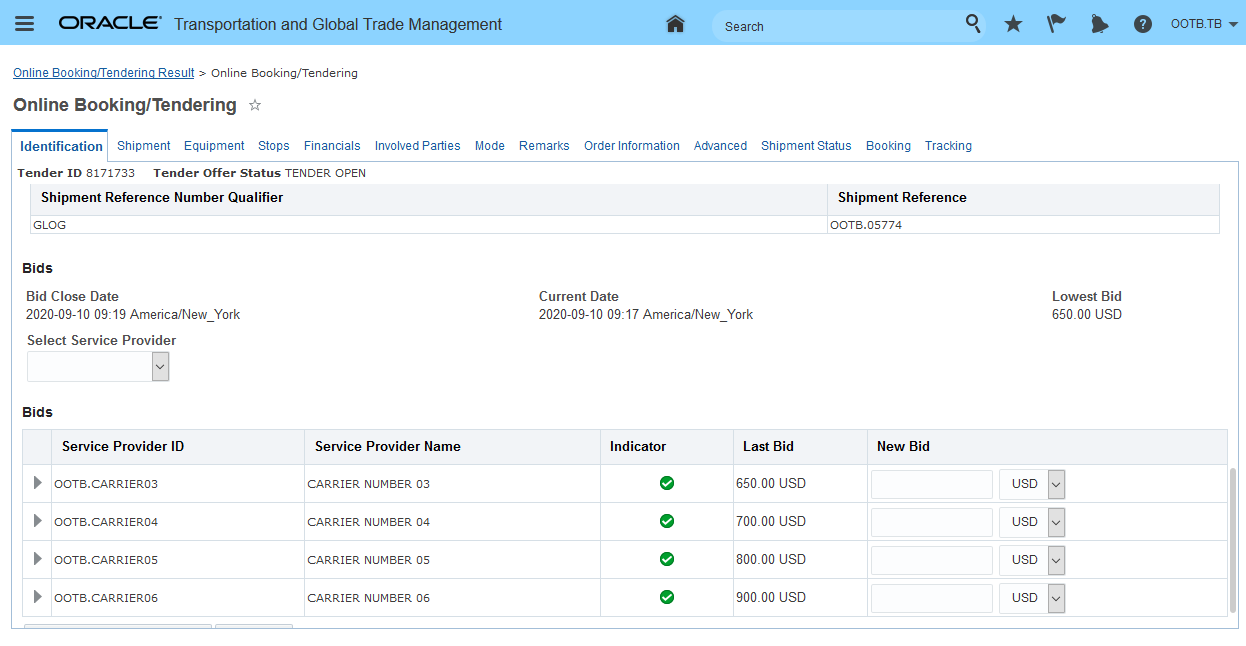Image resolution: width=1246 pixels, height=646 pixels.
Task: Expand the OOTB.CARRIER05 row
Action: [38, 559]
